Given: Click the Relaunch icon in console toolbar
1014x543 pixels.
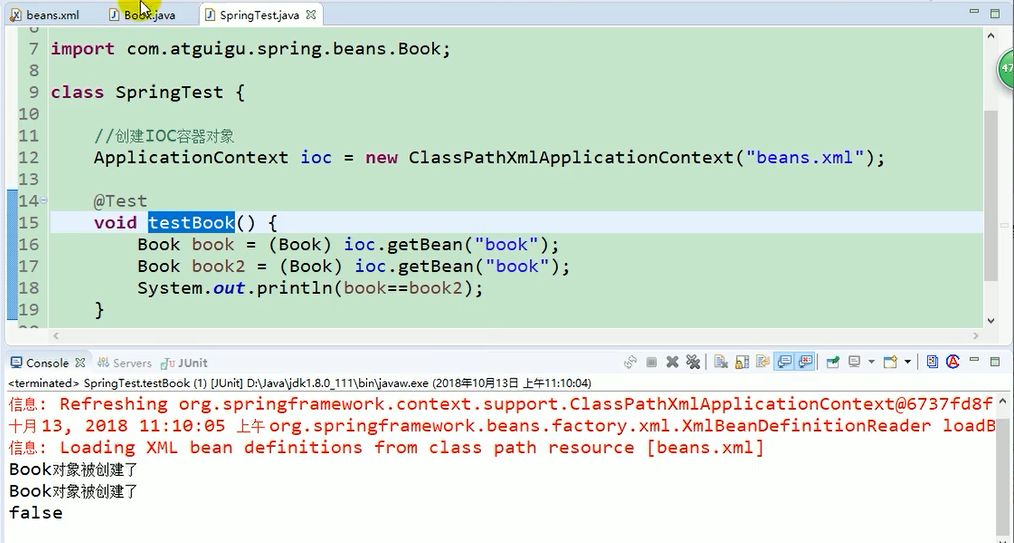Looking at the screenshot, I should 631,362.
